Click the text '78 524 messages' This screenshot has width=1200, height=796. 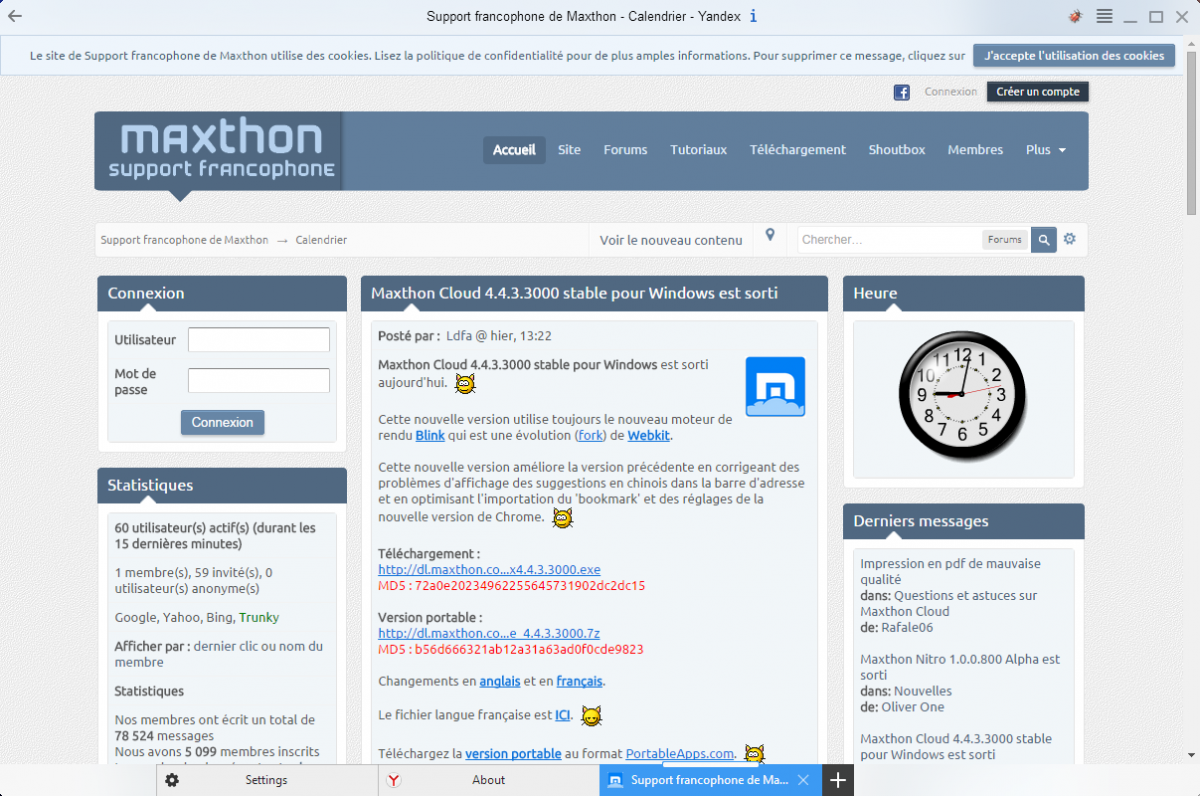point(164,736)
